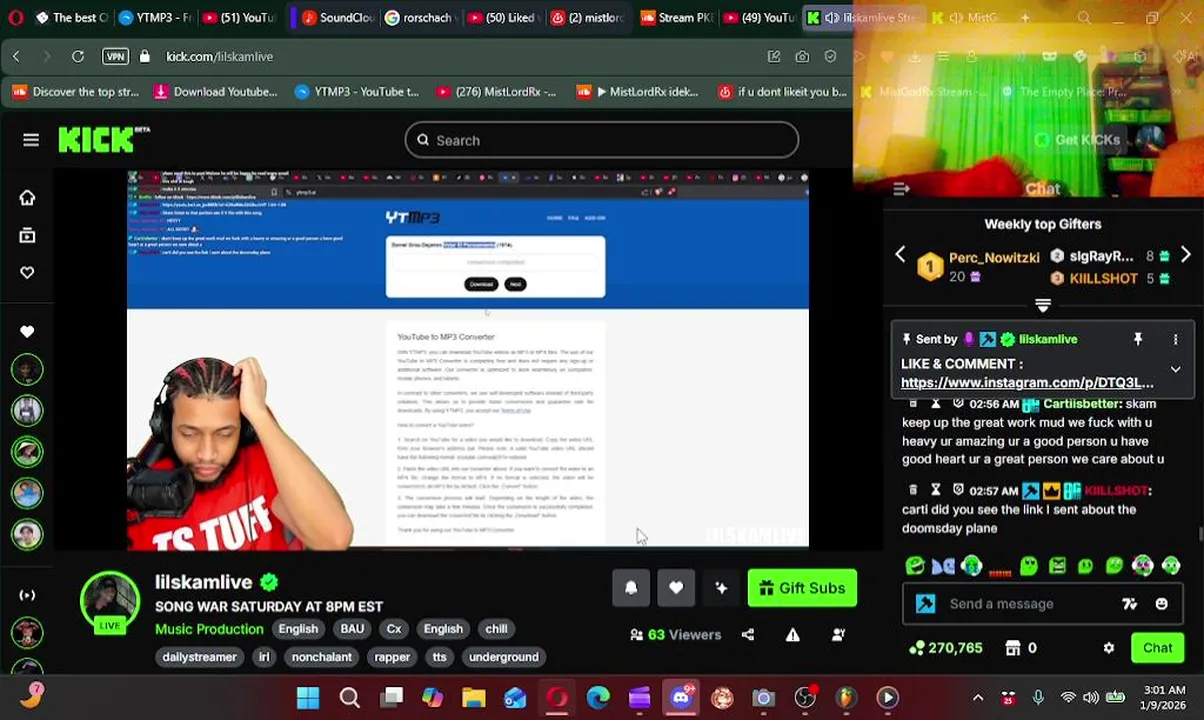Delete KIILLSHOT's message with trash icon
The height and width of the screenshot is (720, 1204).
click(913, 490)
